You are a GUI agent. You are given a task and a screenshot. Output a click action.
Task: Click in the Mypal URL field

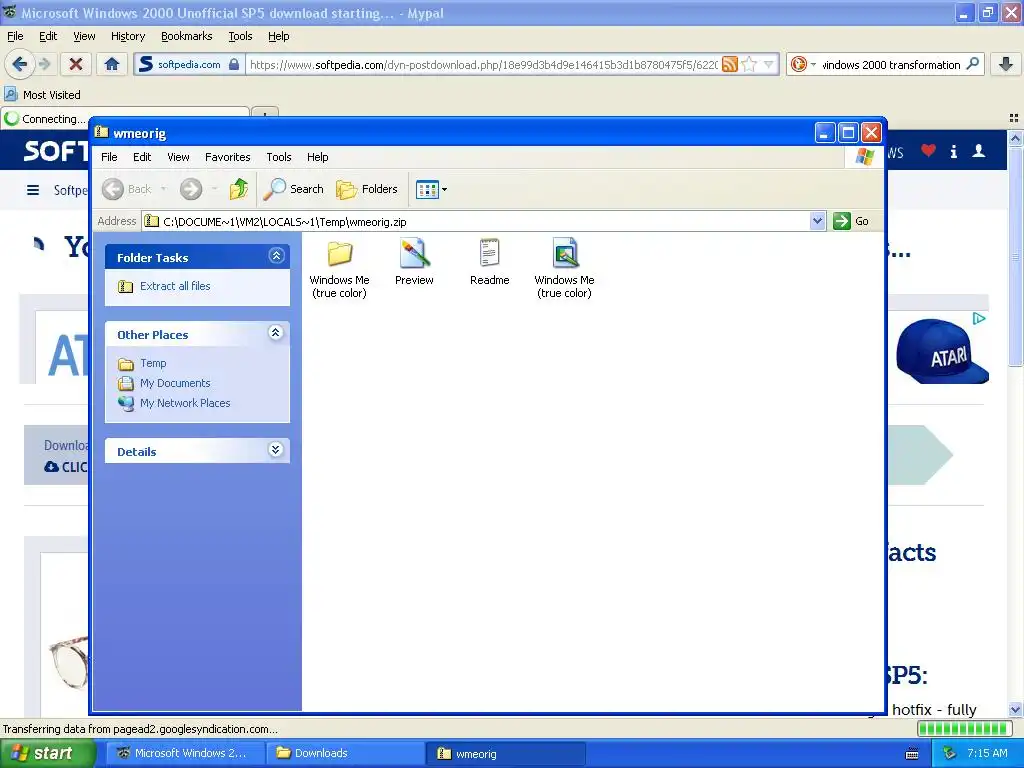click(x=483, y=64)
